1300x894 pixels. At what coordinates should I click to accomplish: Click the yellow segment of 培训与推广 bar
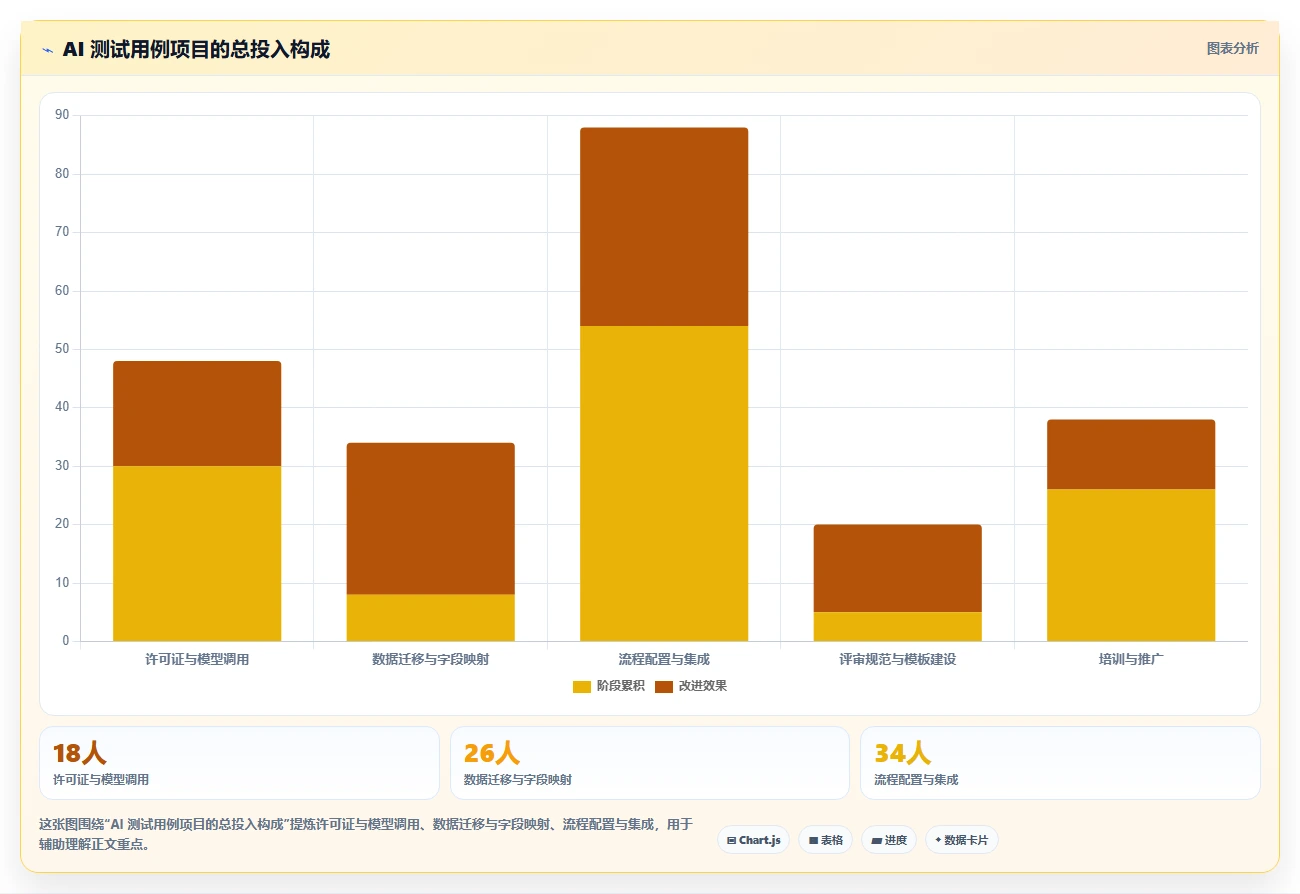(1131, 565)
